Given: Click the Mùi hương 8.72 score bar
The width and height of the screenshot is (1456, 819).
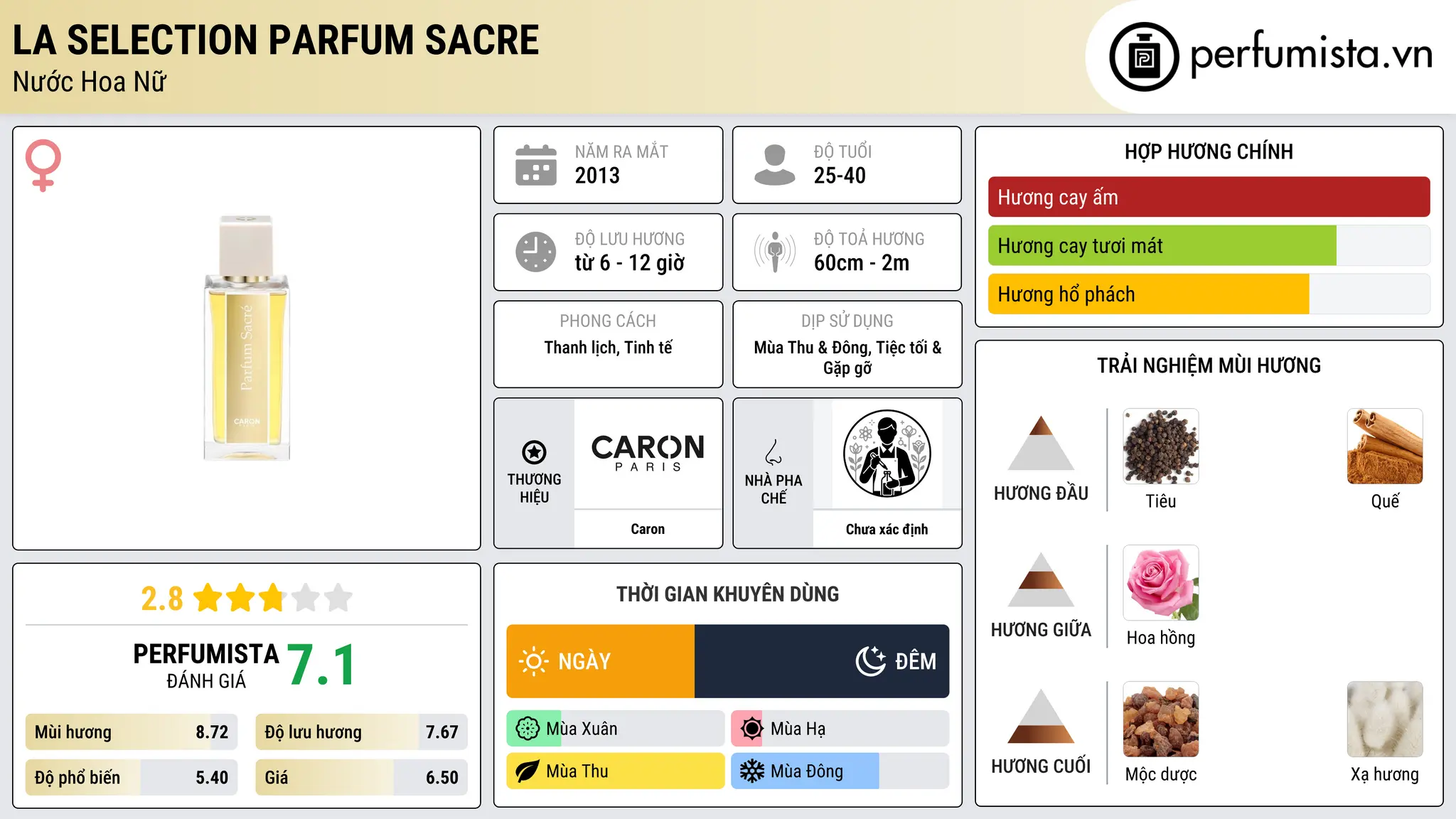Looking at the screenshot, I should (x=132, y=732).
